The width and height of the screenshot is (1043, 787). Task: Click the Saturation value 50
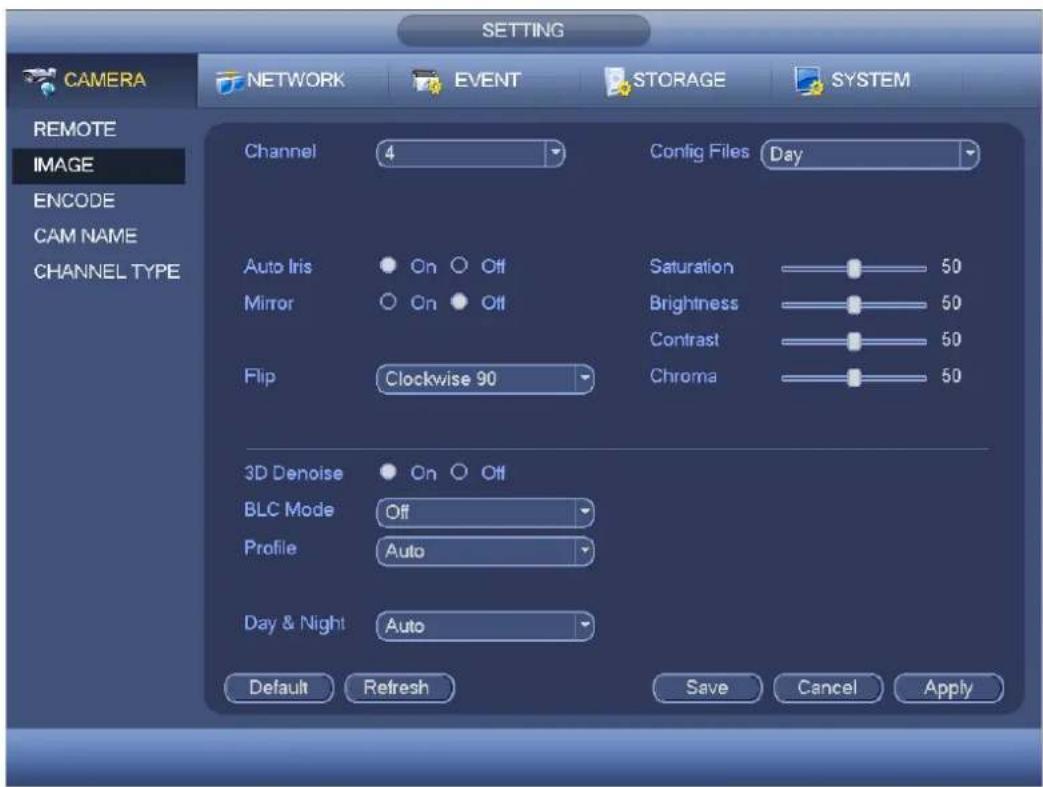[951, 267]
